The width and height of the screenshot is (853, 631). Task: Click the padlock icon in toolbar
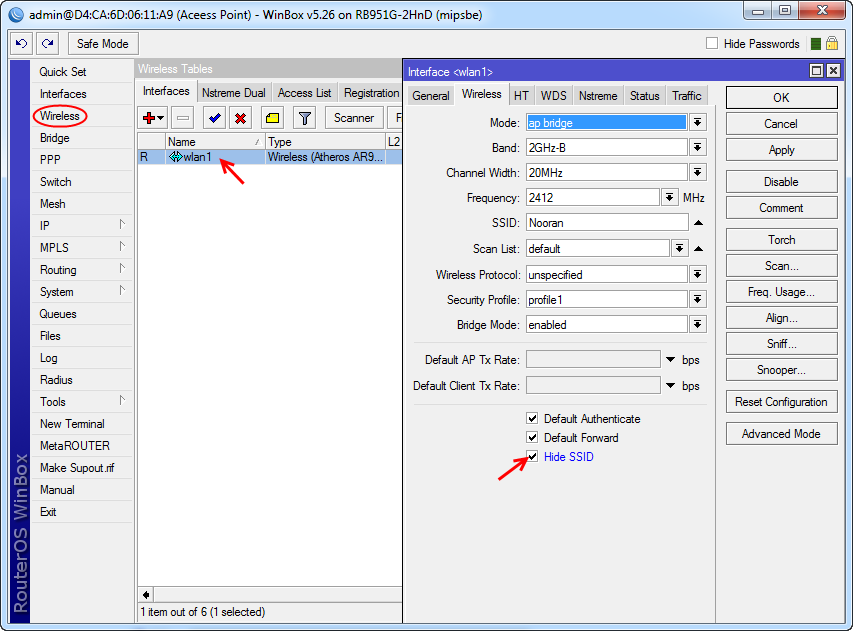click(832, 44)
